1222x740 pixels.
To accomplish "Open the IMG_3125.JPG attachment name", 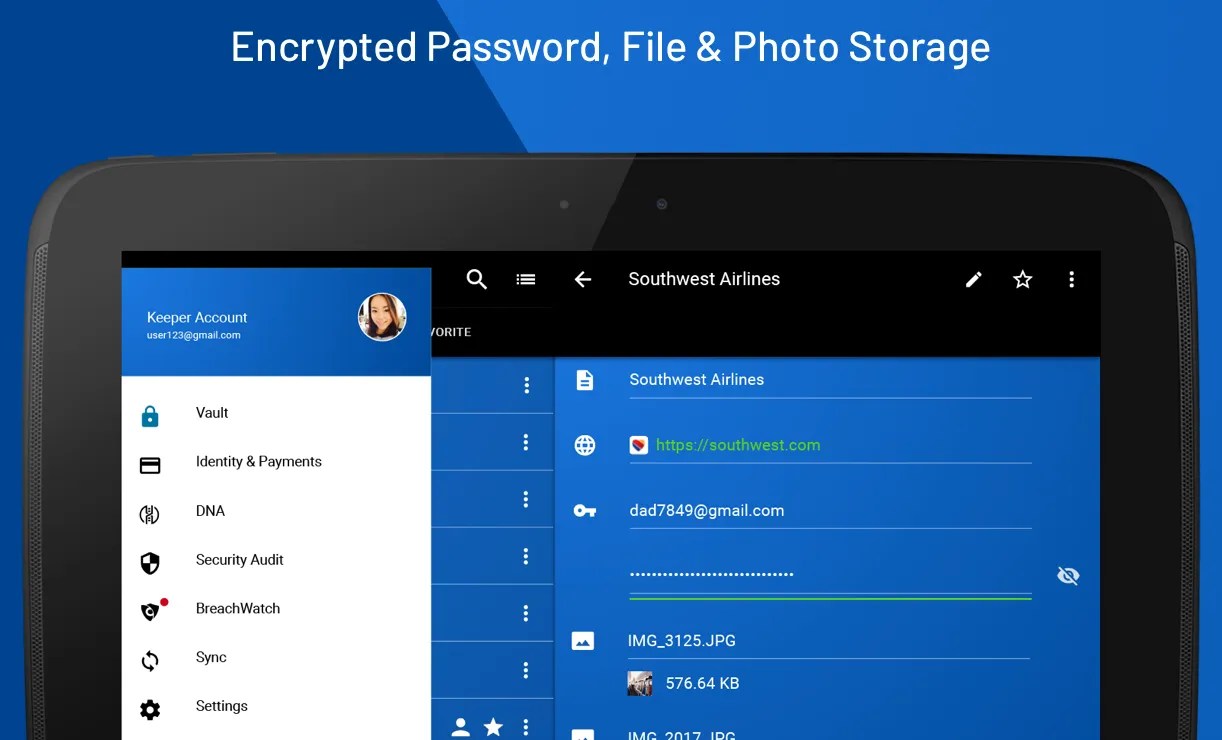I will click(682, 641).
